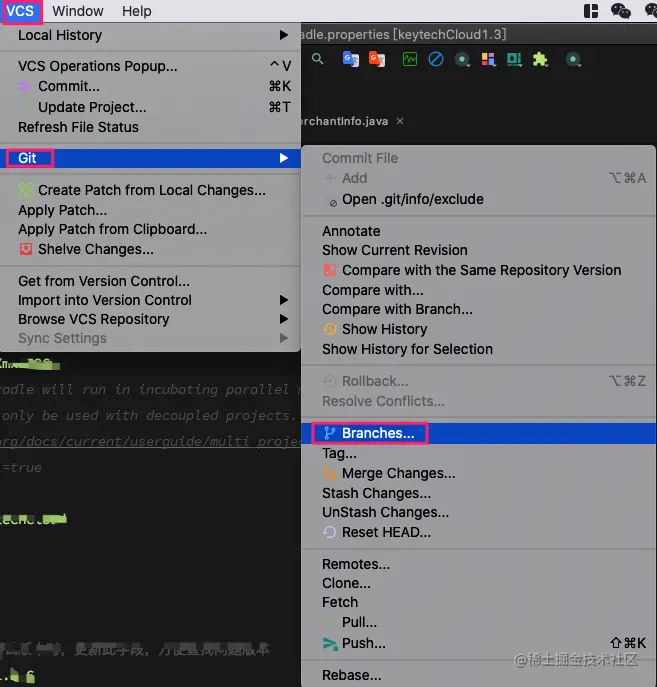This screenshot has width=657, height=687.
Task: Click the green activity monitor toolbar icon
Action: tap(410, 59)
